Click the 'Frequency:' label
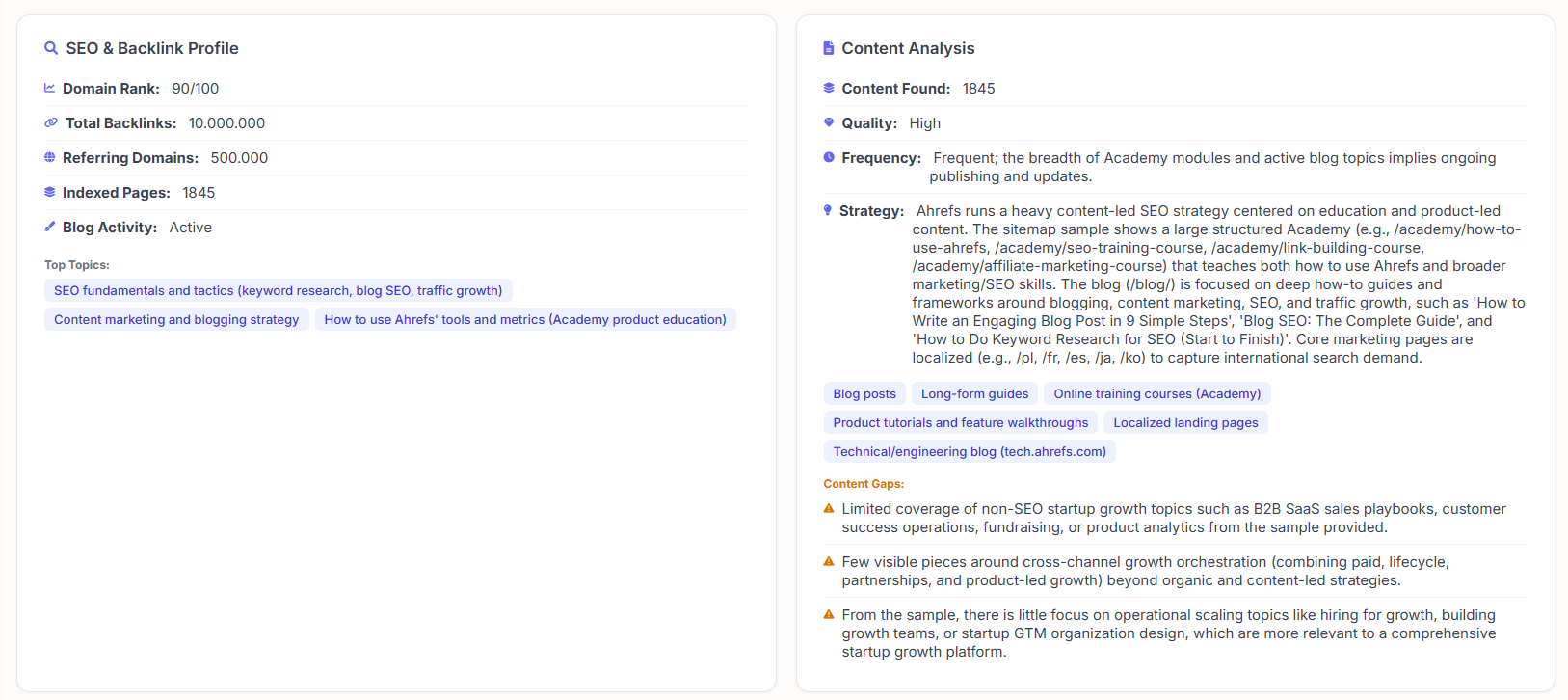 (x=881, y=157)
